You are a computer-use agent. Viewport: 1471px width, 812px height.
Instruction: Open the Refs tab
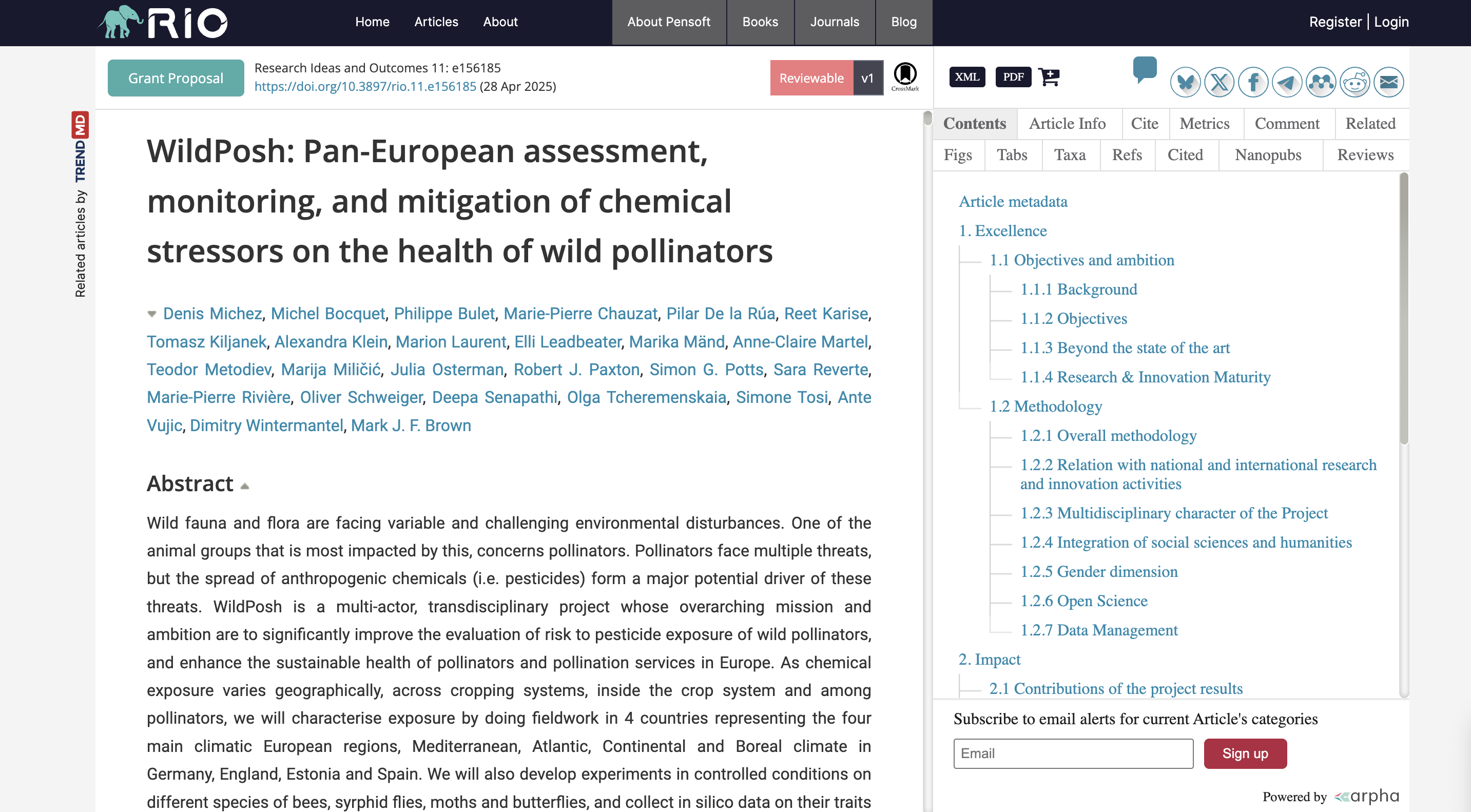1127,154
